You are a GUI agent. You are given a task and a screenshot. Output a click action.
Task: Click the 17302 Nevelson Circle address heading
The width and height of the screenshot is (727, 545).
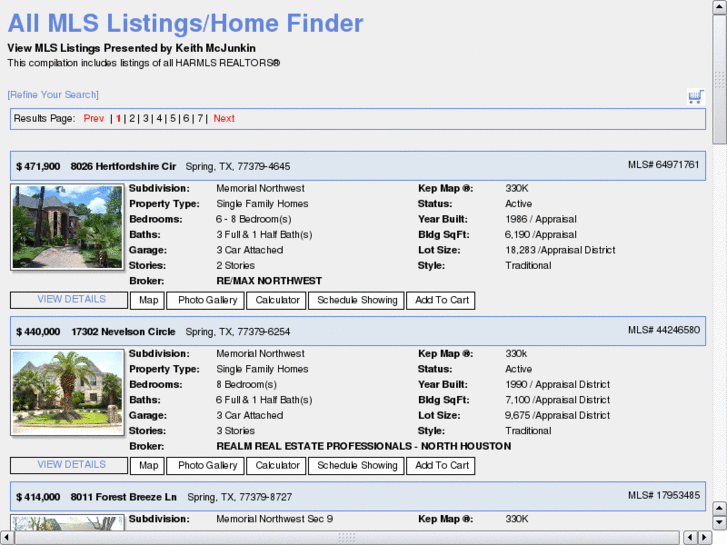pyautogui.click(x=123, y=332)
